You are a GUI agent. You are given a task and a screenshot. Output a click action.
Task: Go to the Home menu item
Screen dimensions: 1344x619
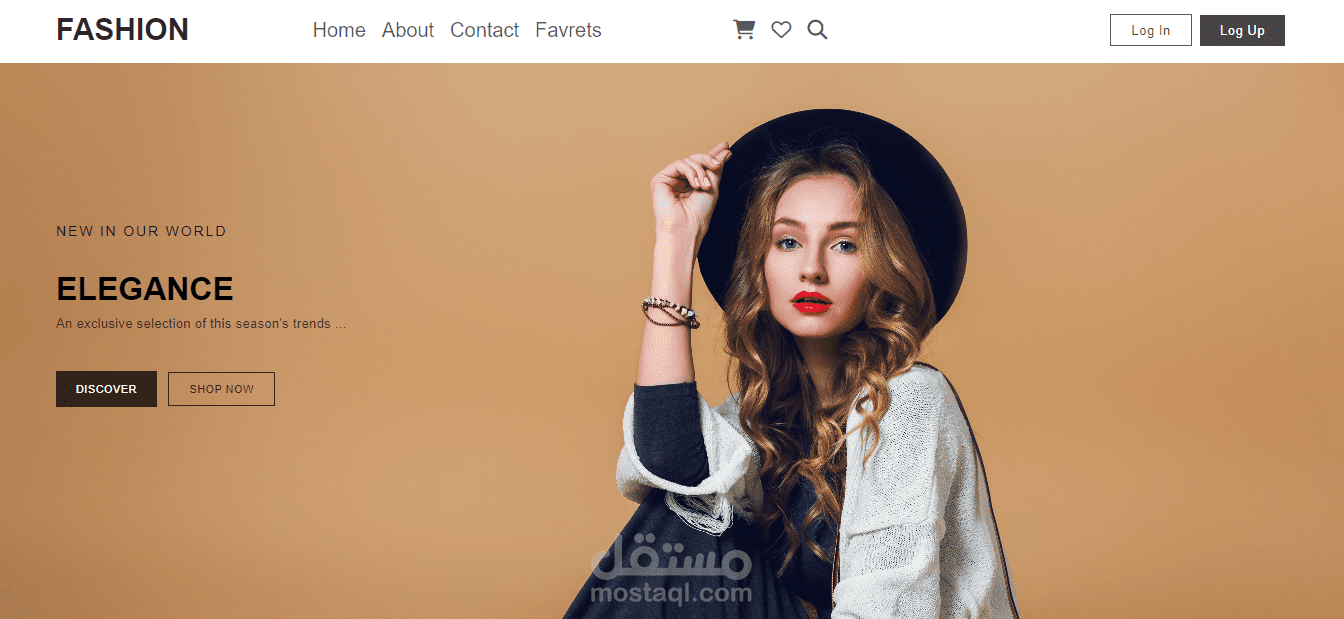[339, 30]
